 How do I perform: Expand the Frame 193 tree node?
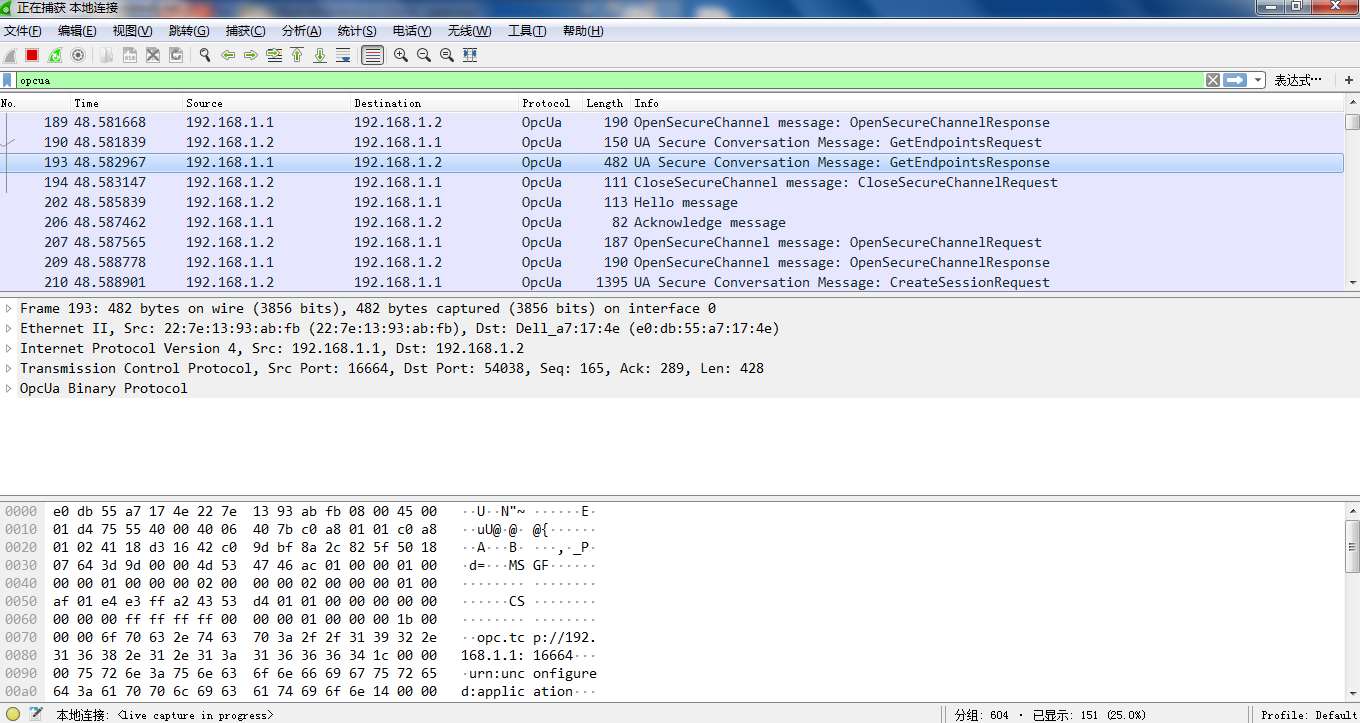pos(9,308)
